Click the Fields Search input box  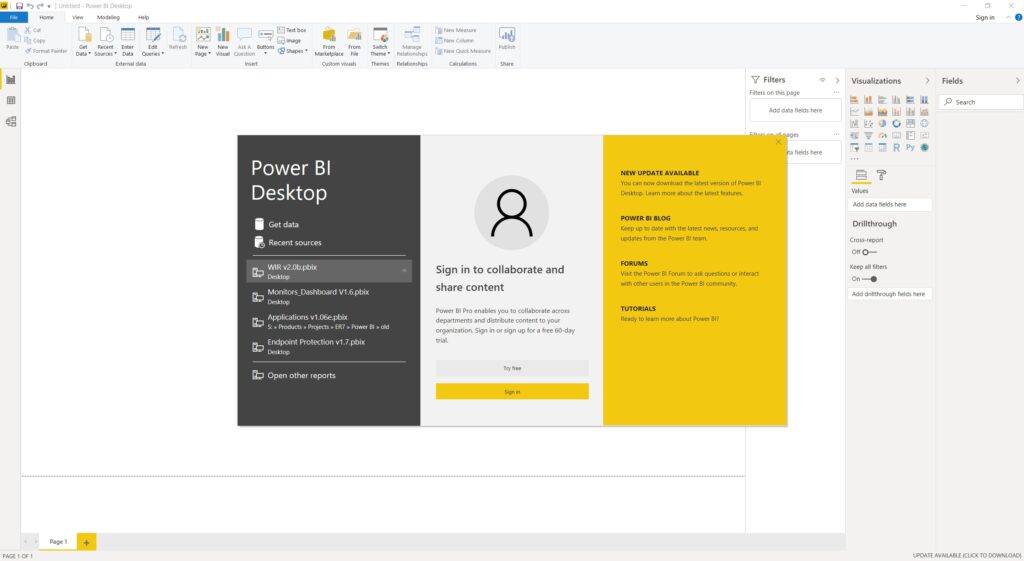984,102
